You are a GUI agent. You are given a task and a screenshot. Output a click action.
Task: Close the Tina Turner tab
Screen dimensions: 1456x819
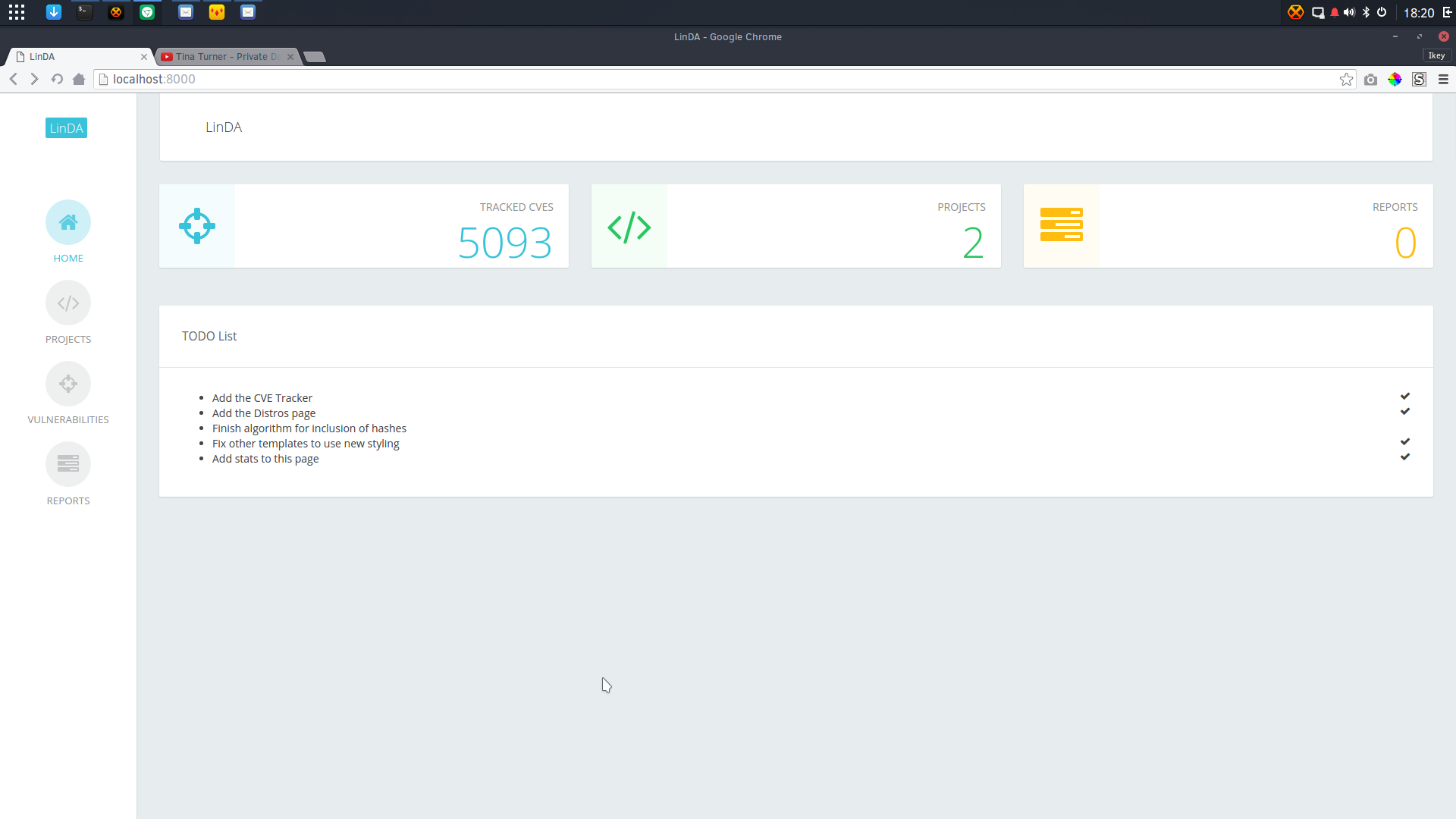(x=290, y=57)
